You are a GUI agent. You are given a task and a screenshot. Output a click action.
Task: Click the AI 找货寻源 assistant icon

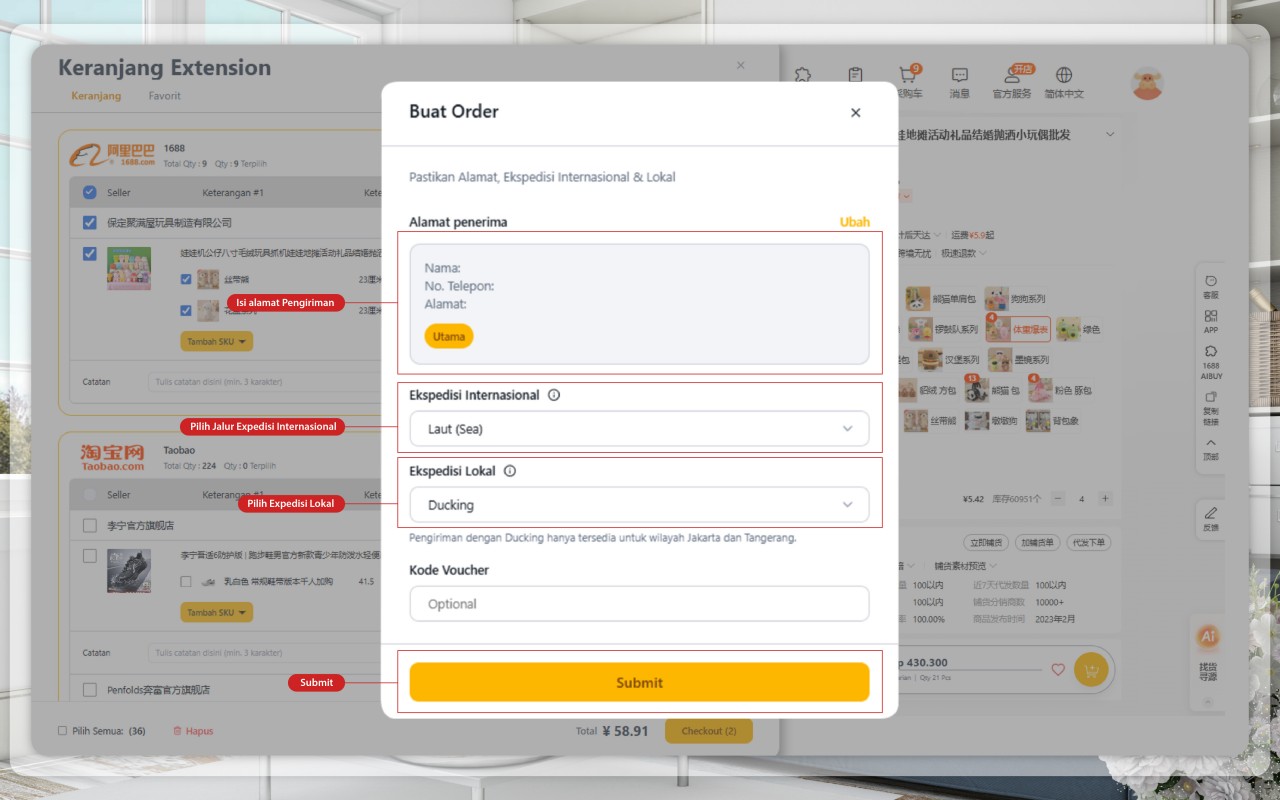pyautogui.click(x=1208, y=637)
